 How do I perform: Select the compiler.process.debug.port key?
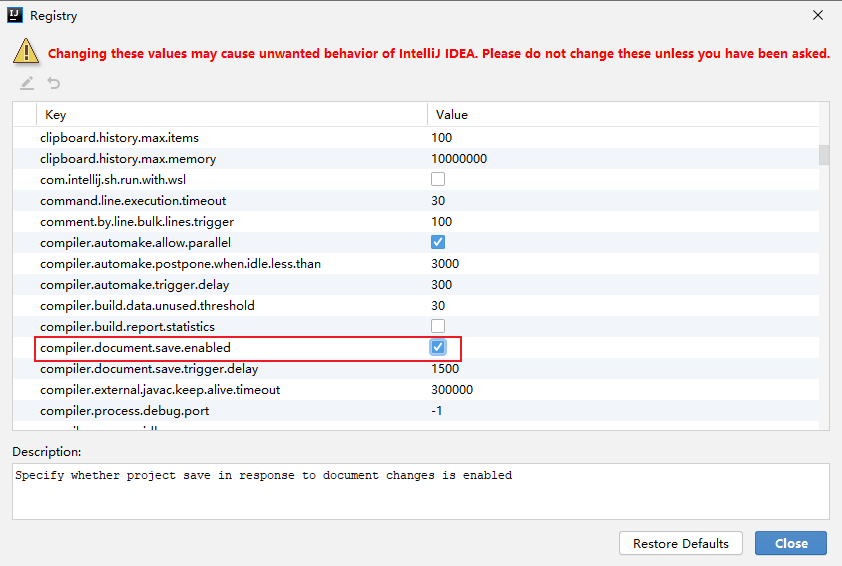tap(124, 411)
